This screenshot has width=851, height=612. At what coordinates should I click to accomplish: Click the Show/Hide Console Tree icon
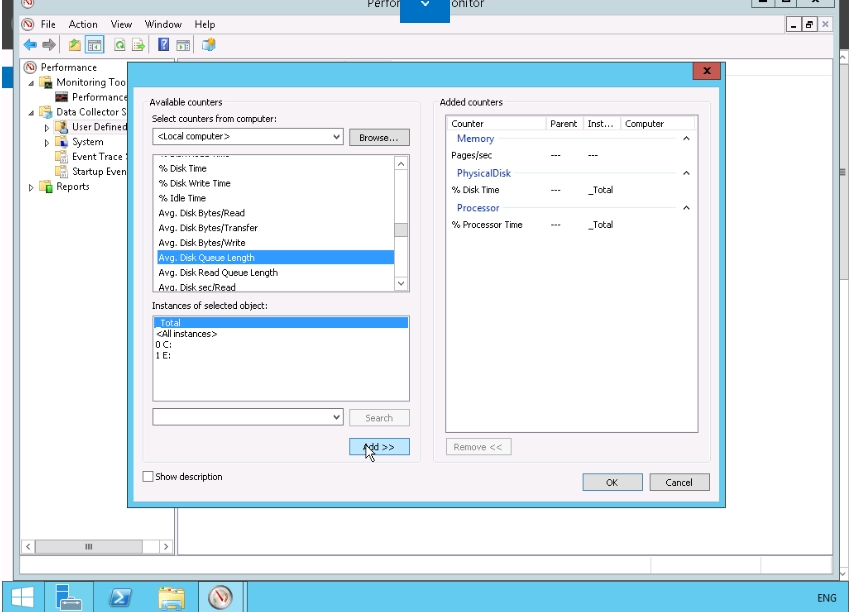pos(95,45)
